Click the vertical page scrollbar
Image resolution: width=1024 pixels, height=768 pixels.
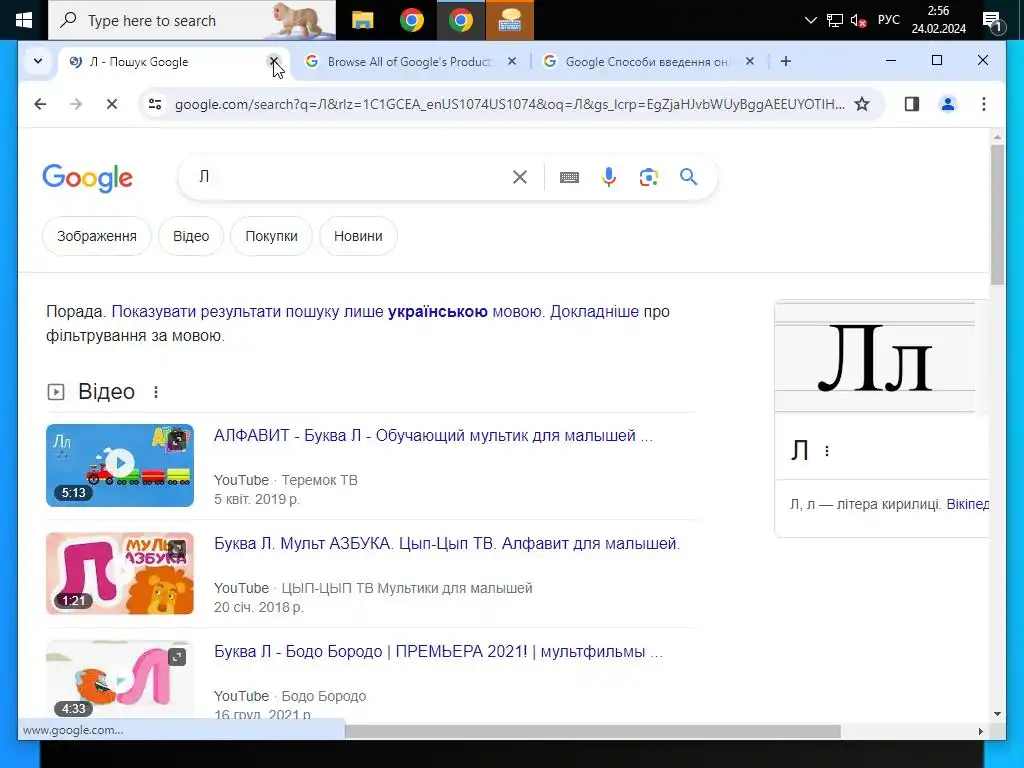[x=997, y=214]
